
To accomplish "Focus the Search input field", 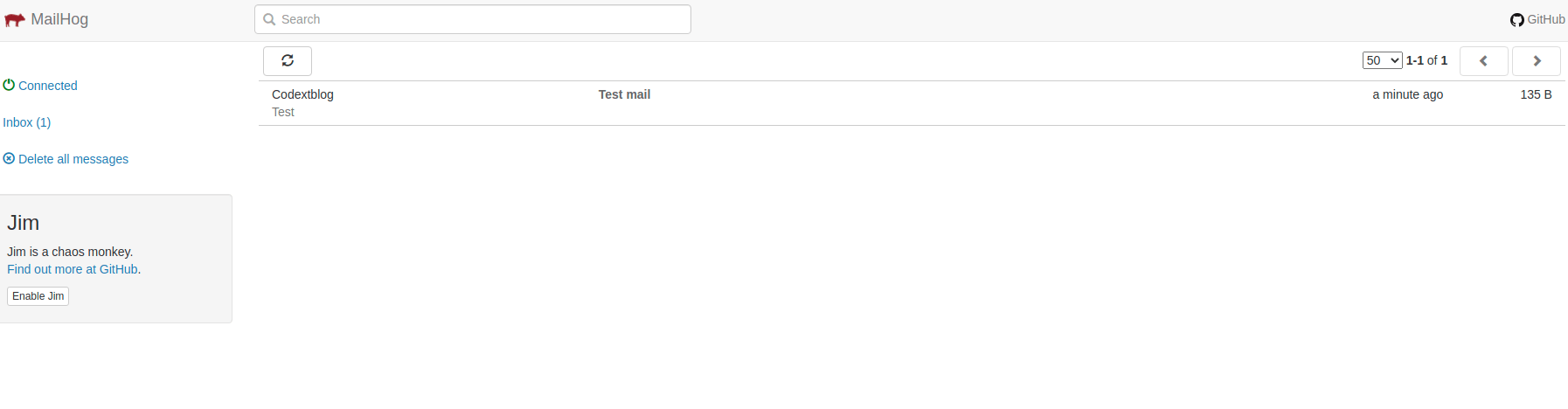I will tap(481, 19).
